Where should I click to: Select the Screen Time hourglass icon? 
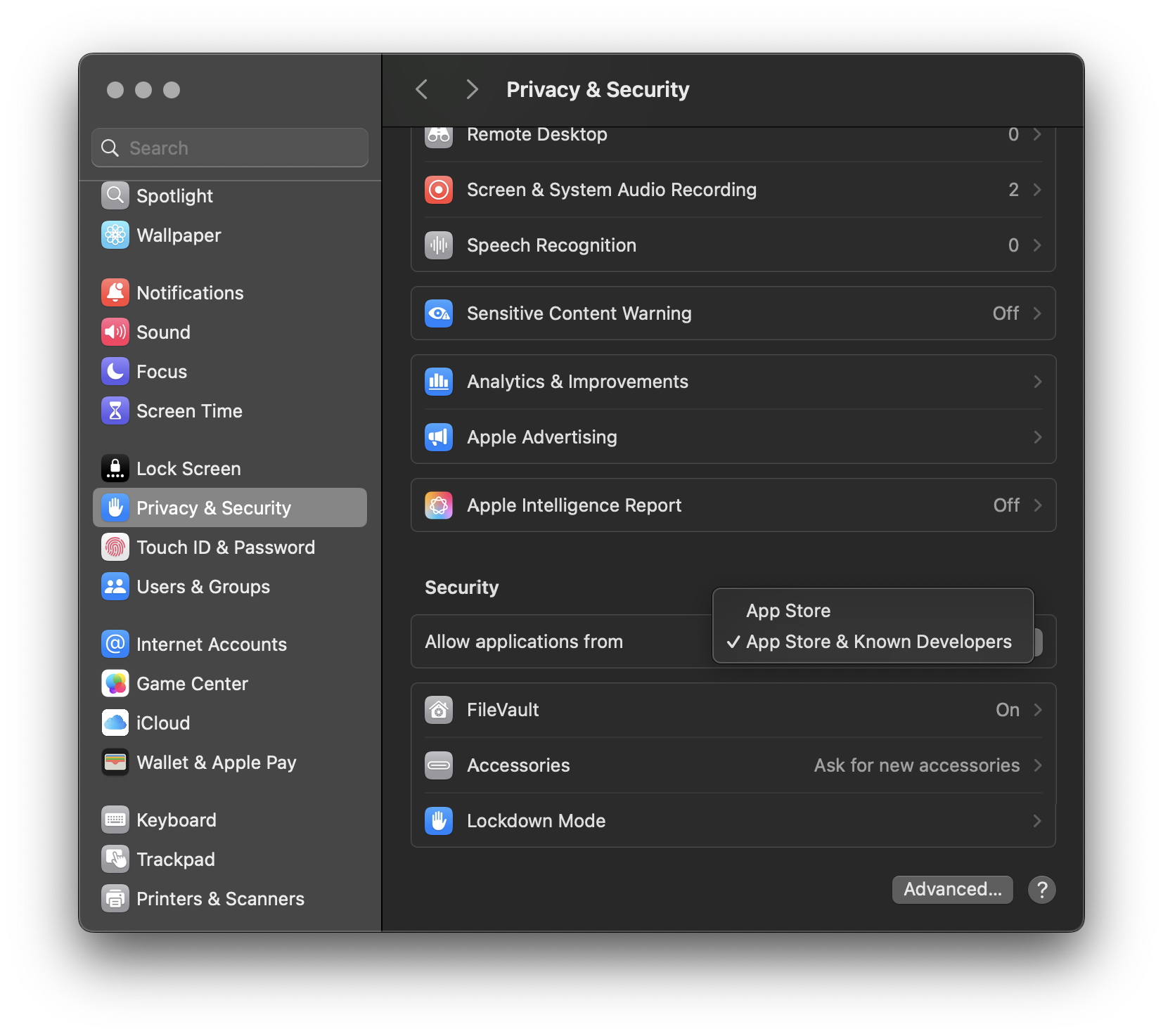[115, 410]
